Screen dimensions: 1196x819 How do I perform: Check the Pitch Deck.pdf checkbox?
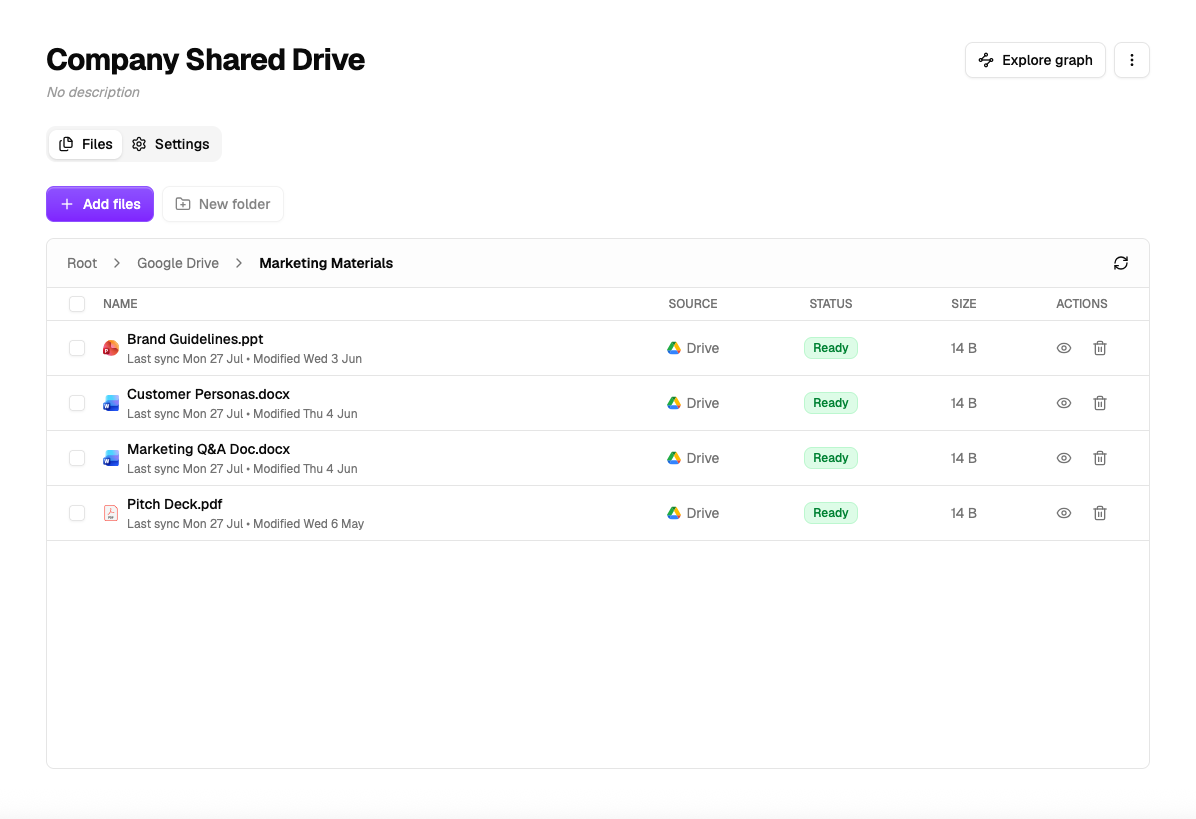click(77, 513)
